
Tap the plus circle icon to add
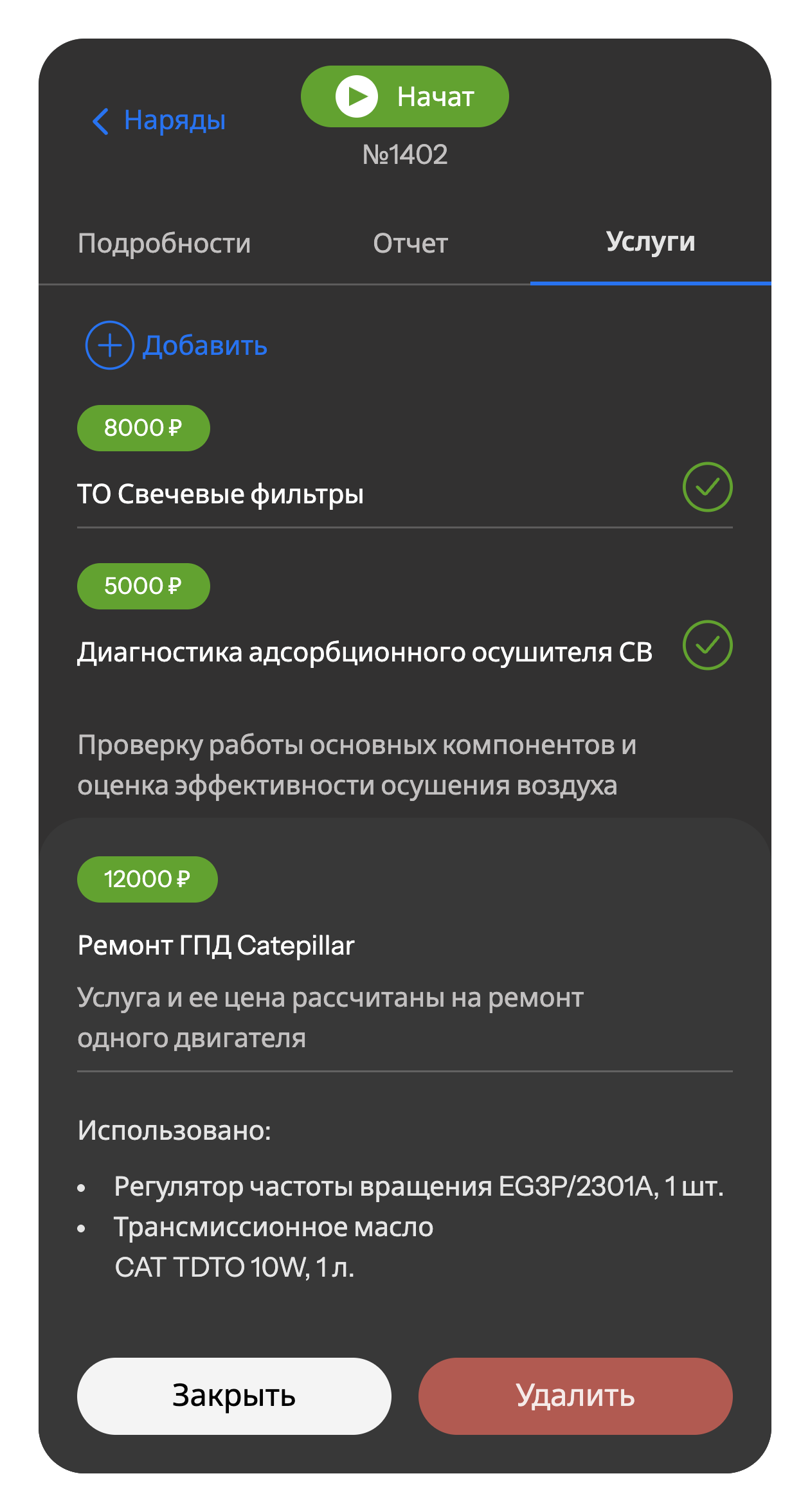click(109, 345)
